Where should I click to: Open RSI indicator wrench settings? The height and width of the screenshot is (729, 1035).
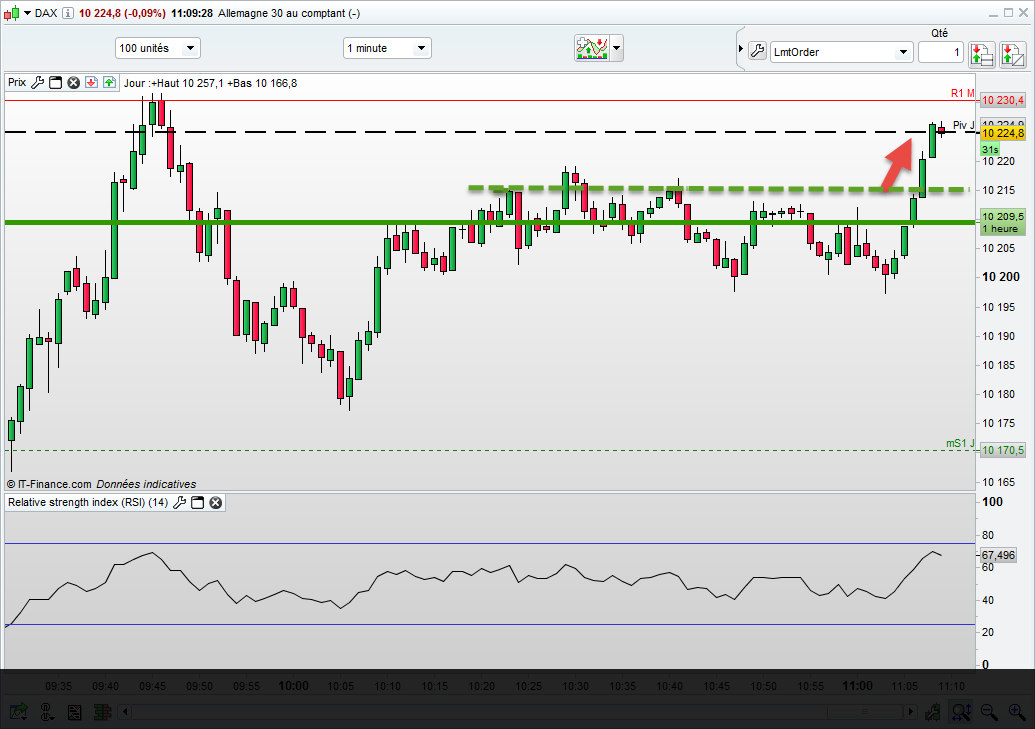click(180, 503)
